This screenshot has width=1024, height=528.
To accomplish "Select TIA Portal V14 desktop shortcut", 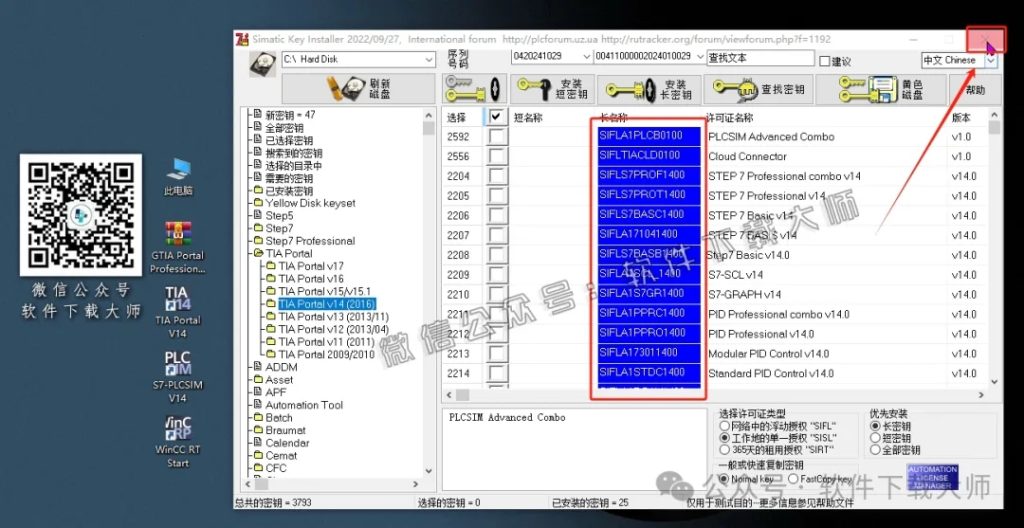I will click(x=178, y=312).
